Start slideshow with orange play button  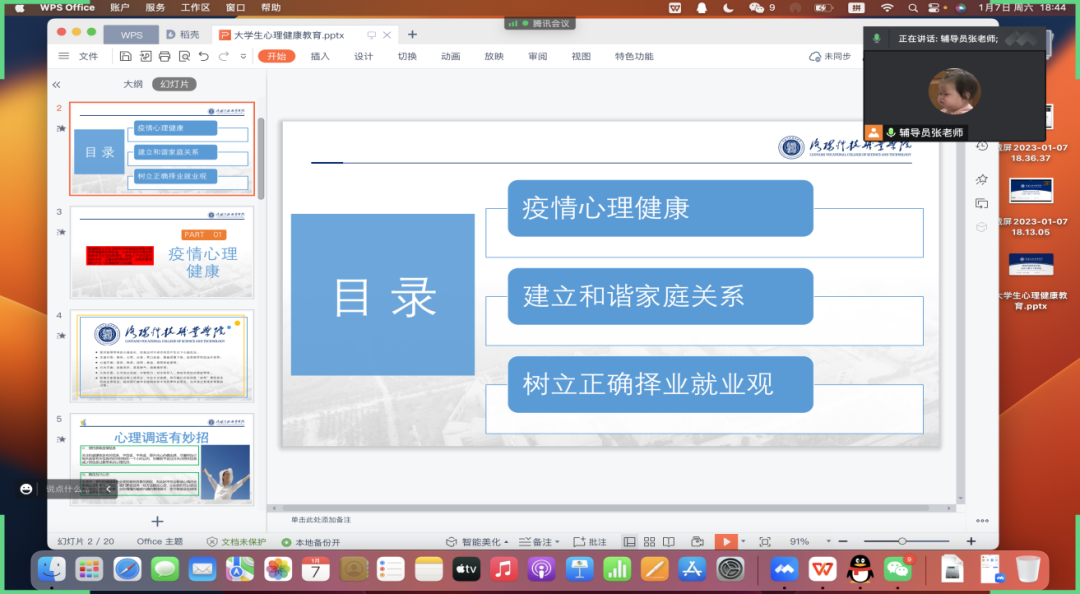pos(726,541)
